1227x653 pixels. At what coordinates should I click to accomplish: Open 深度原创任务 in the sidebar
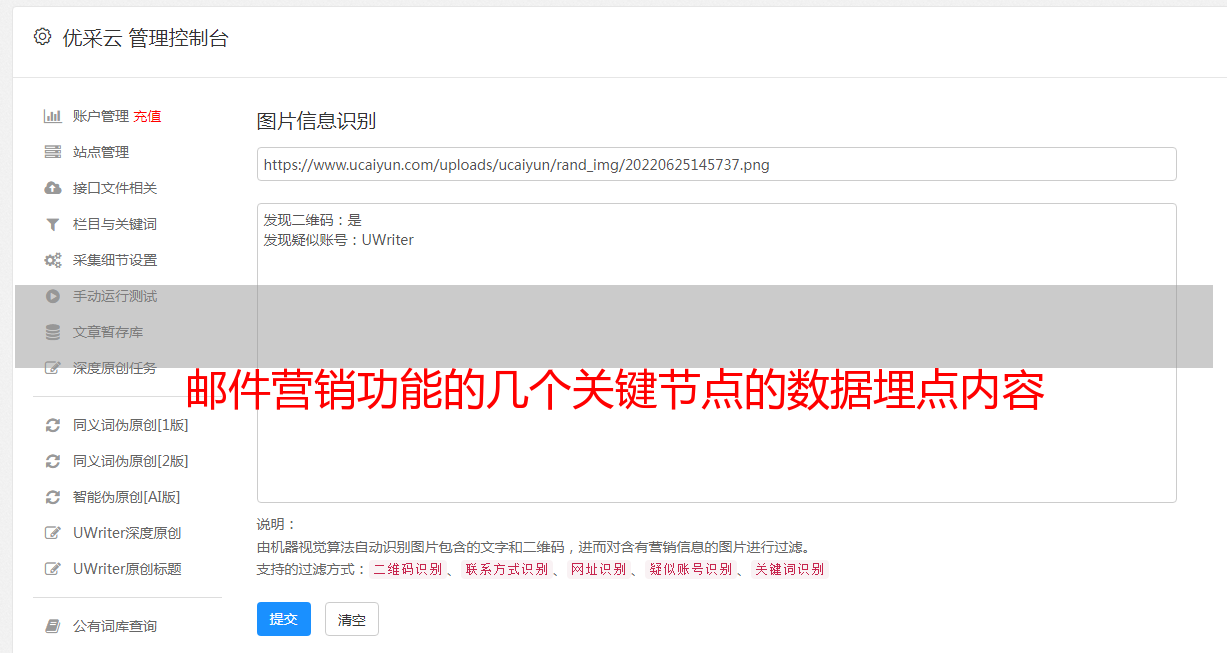point(115,368)
